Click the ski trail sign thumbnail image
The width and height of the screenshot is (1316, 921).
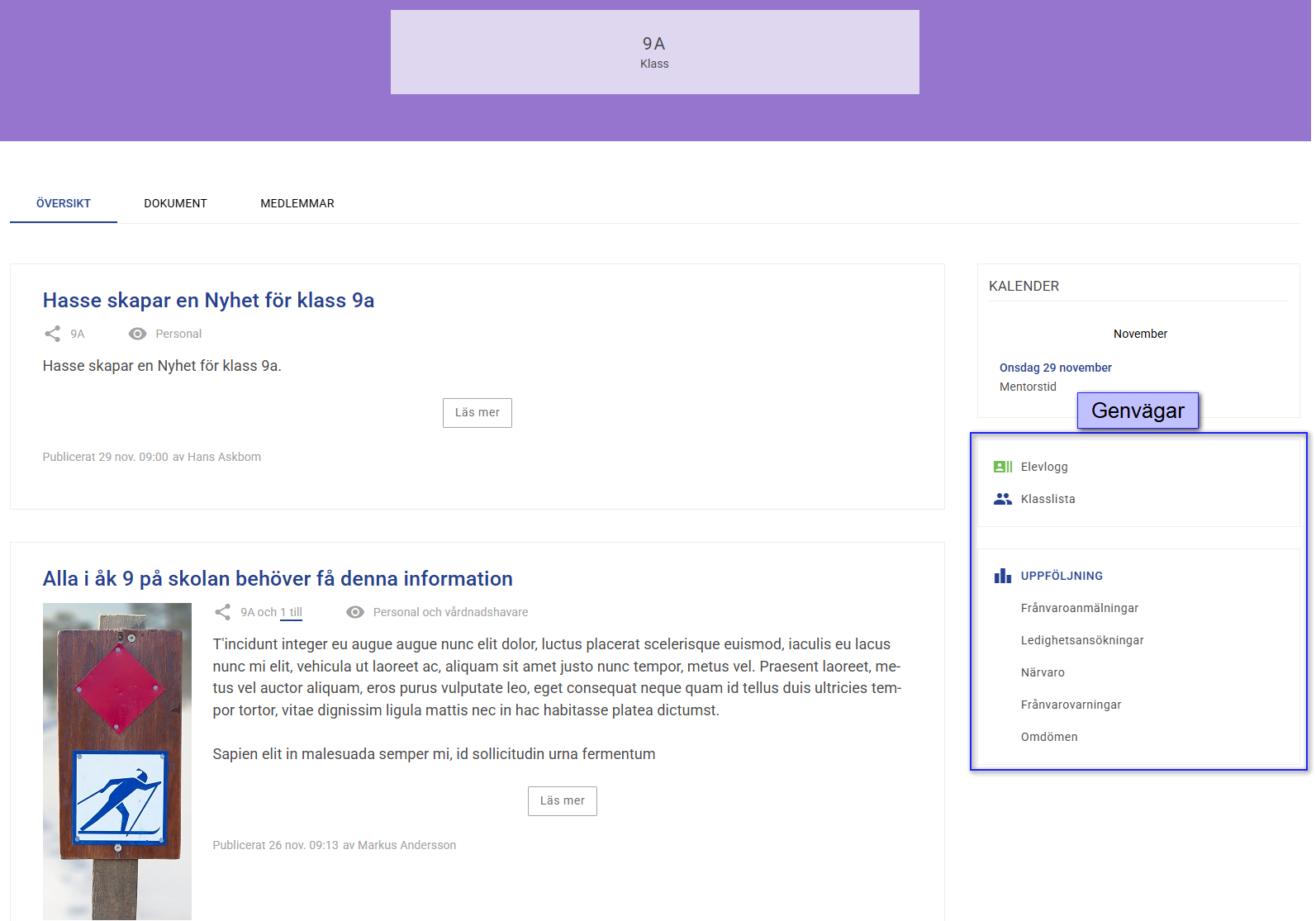tap(117, 762)
